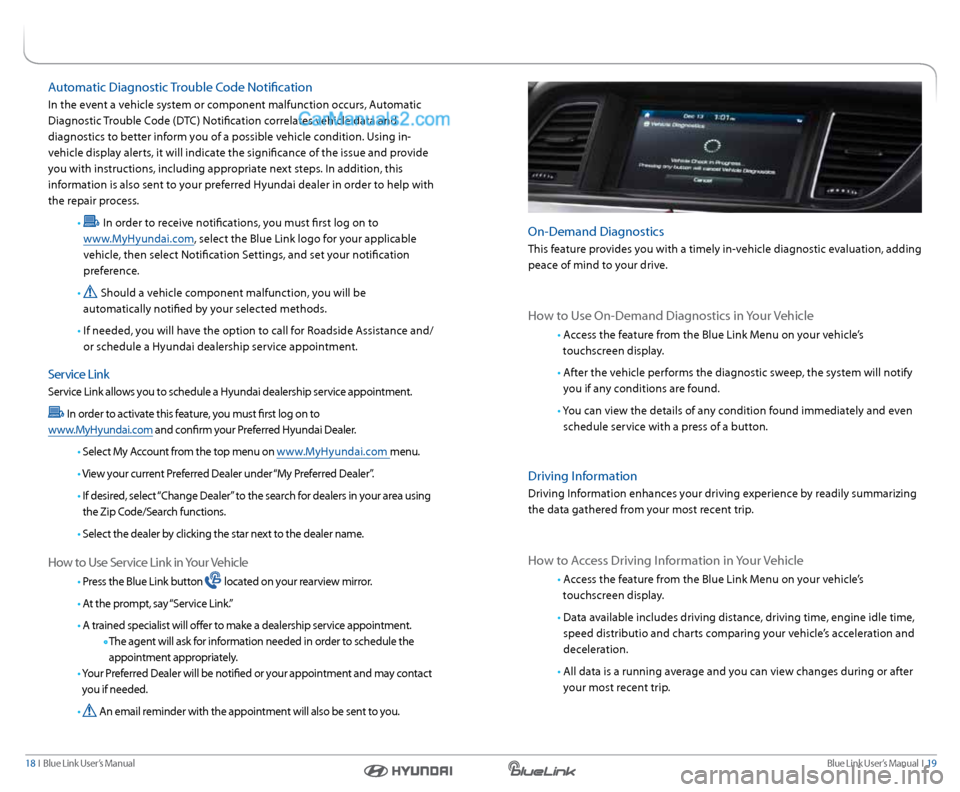Click the sub-bullet "The agent will ask for information"
Viewport: 960px width, 792px height.
261,649
